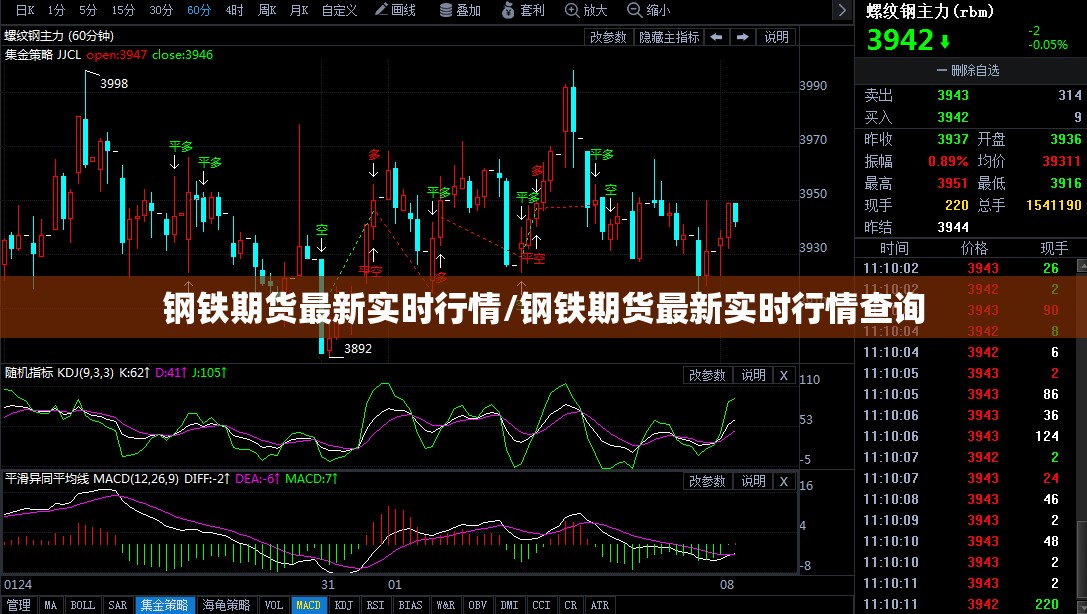This screenshot has height=614, width=1087.
Task: Open 说明 in the KDJ panel
Action: [x=754, y=376]
